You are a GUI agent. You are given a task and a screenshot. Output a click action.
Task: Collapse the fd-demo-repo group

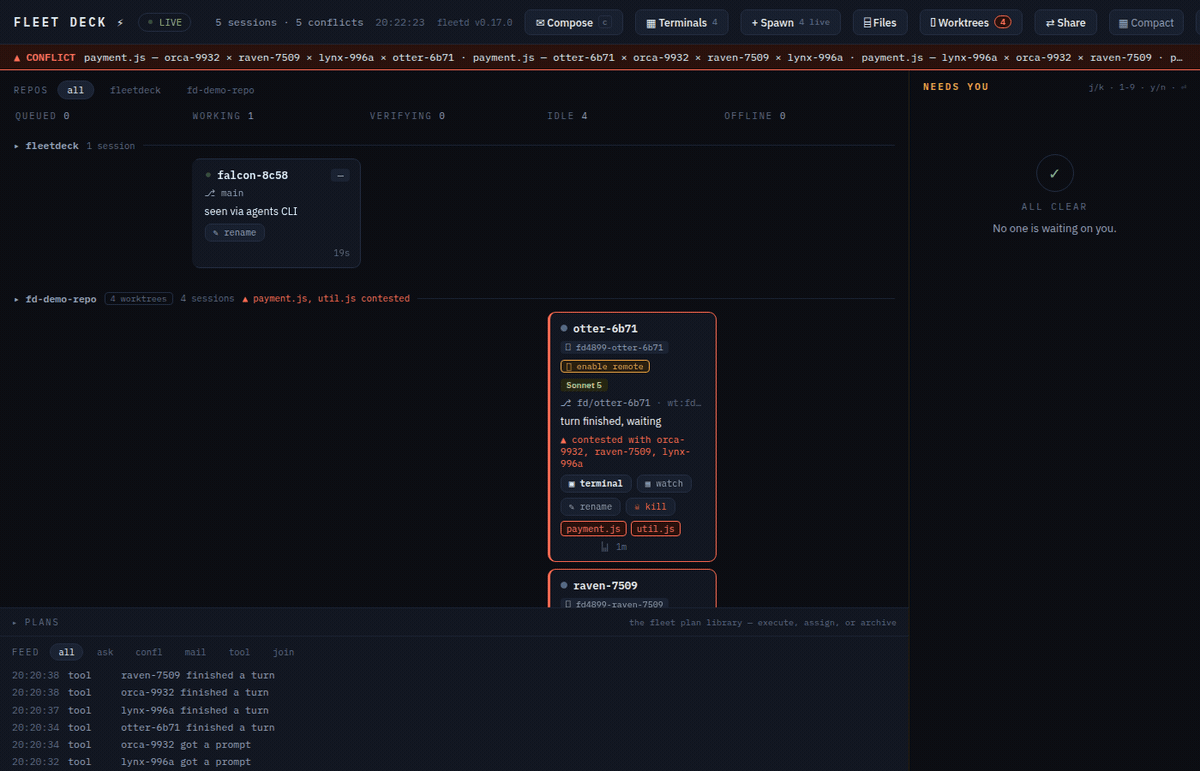pyautogui.click(x=17, y=298)
